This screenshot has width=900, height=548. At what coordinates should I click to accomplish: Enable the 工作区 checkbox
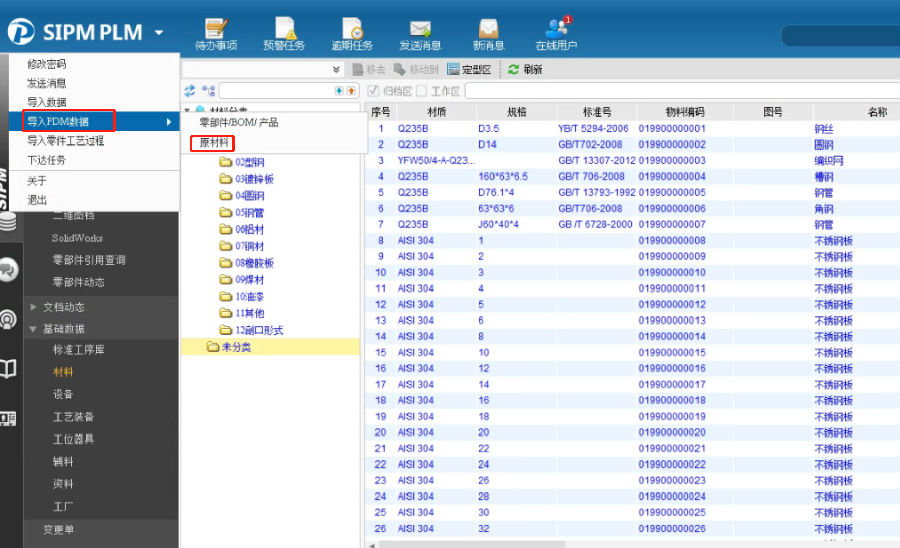coord(422,91)
